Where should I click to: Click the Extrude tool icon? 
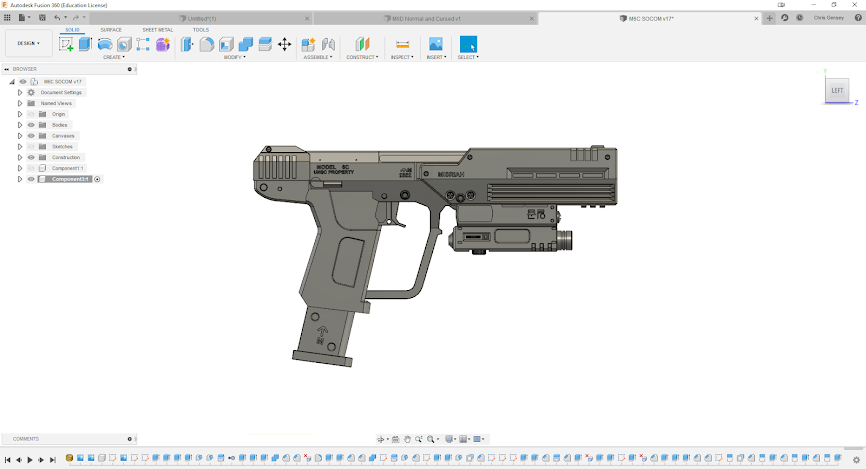coord(85,44)
